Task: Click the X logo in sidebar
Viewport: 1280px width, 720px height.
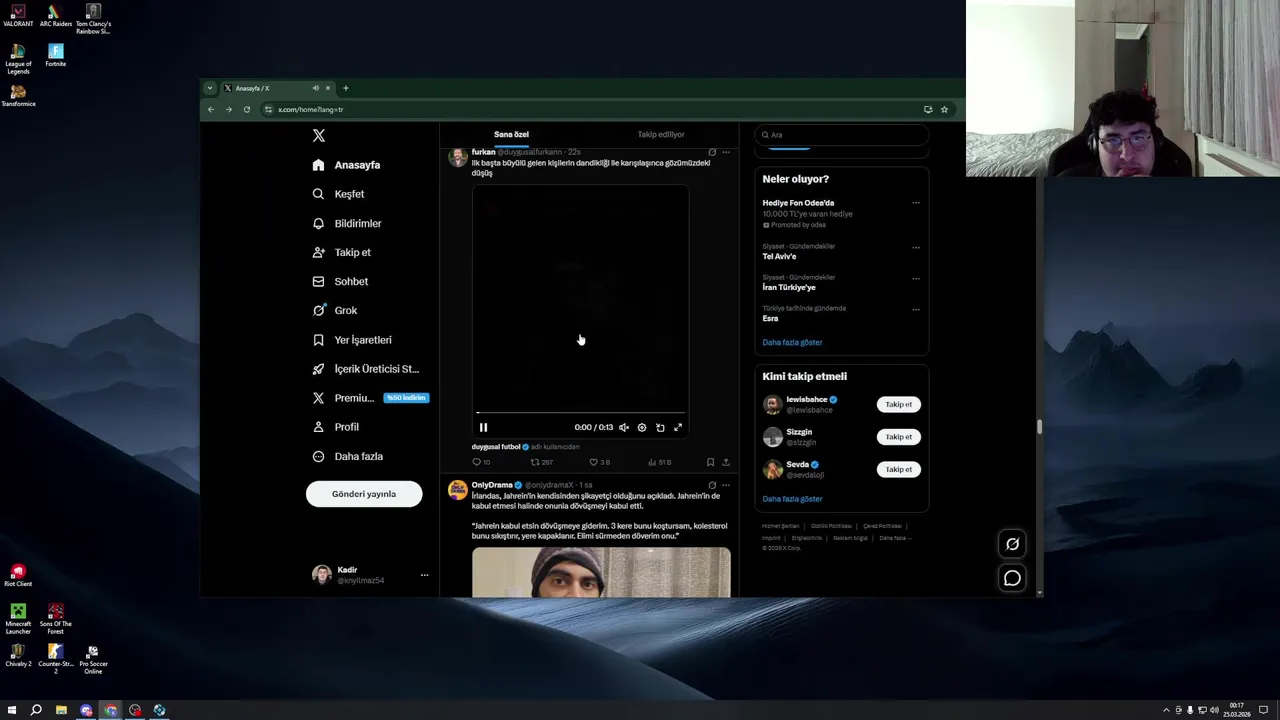Action: coord(318,135)
